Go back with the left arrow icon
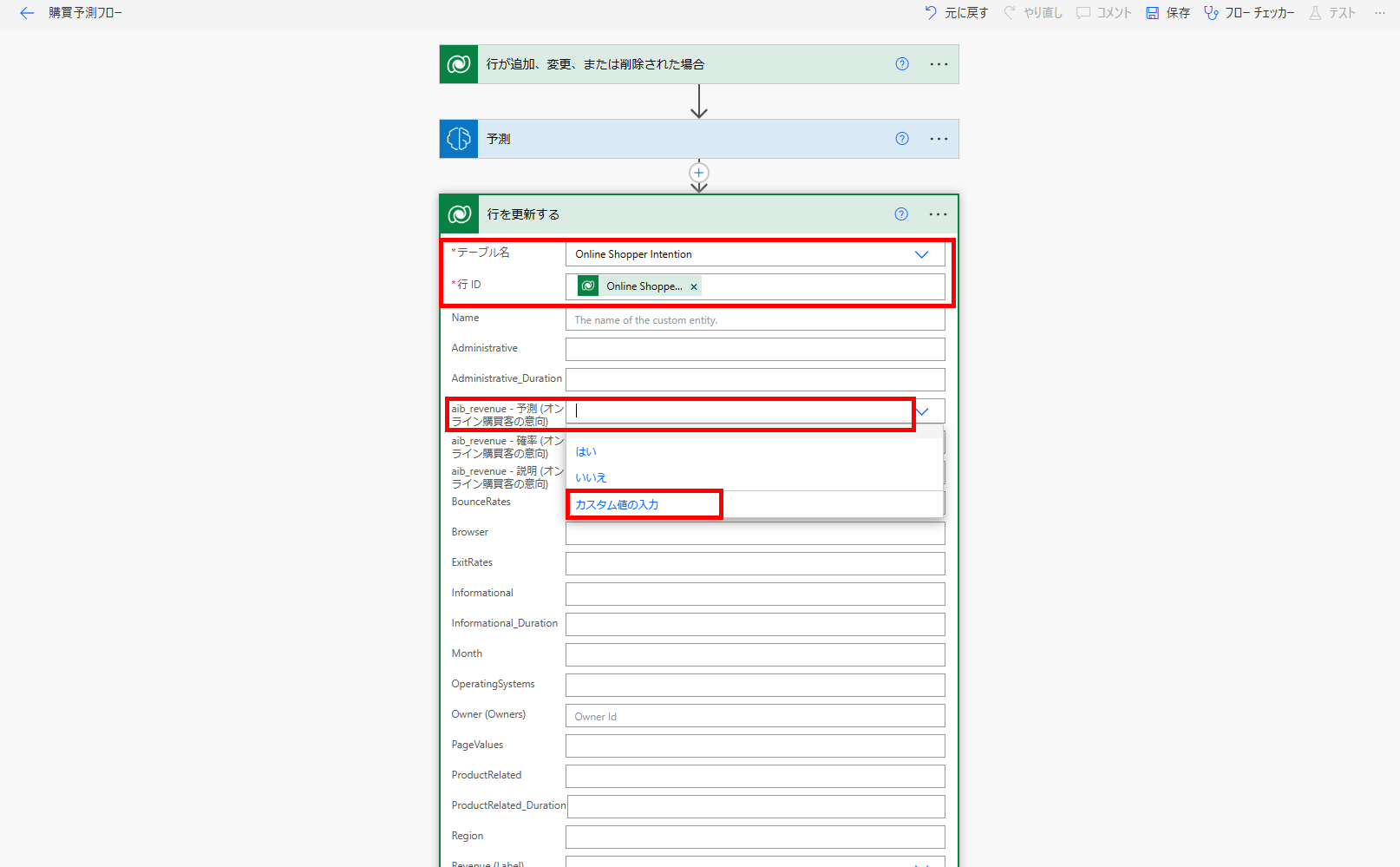Screen dimensions: 1400x867 [27, 13]
